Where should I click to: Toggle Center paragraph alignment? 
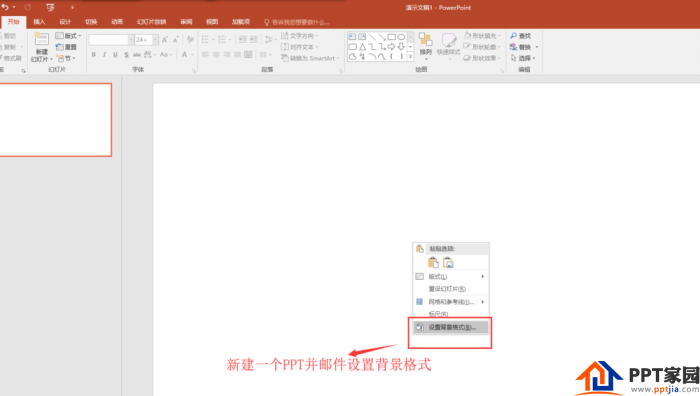(x=216, y=54)
